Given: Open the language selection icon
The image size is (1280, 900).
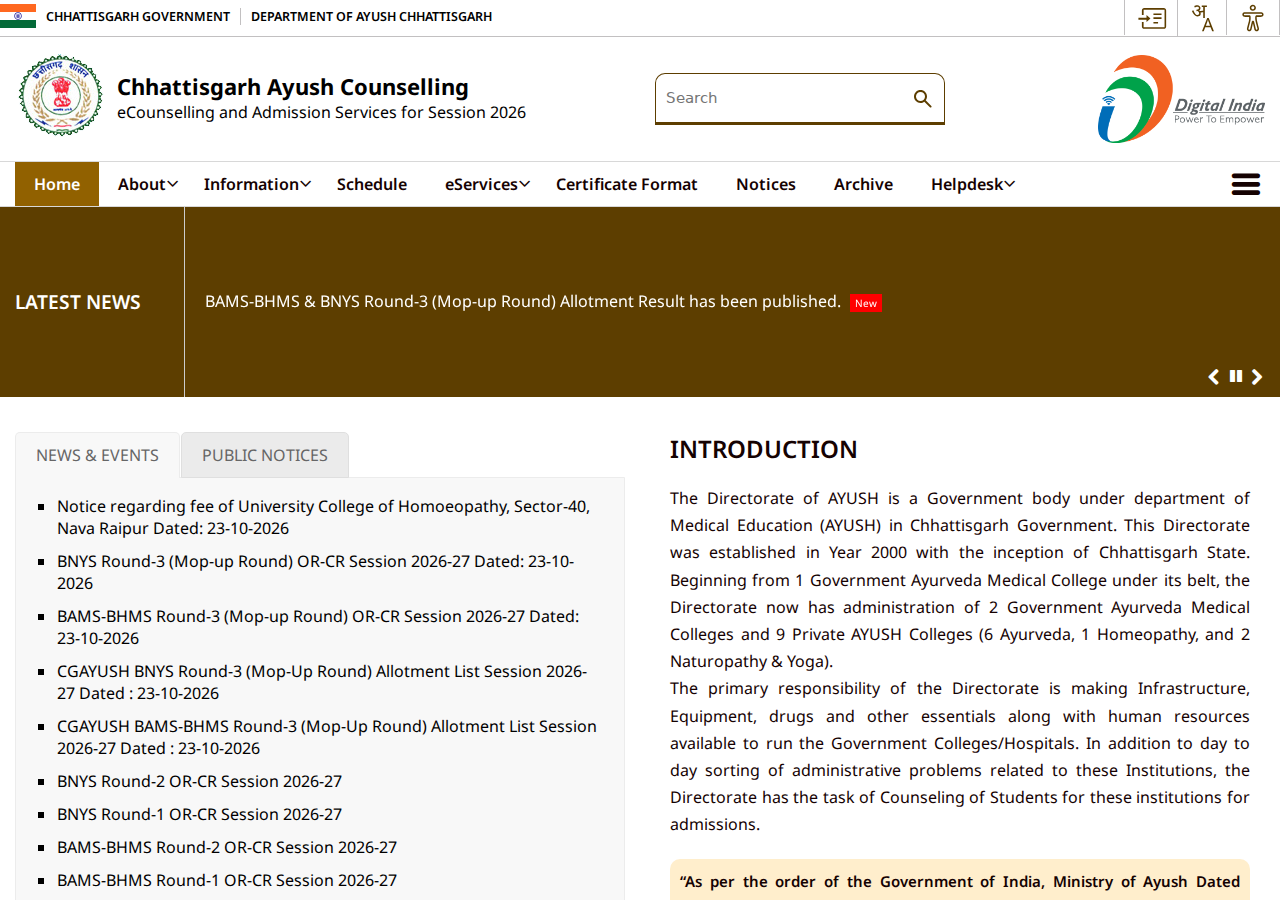Looking at the screenshot, I should pos(1202,18).
